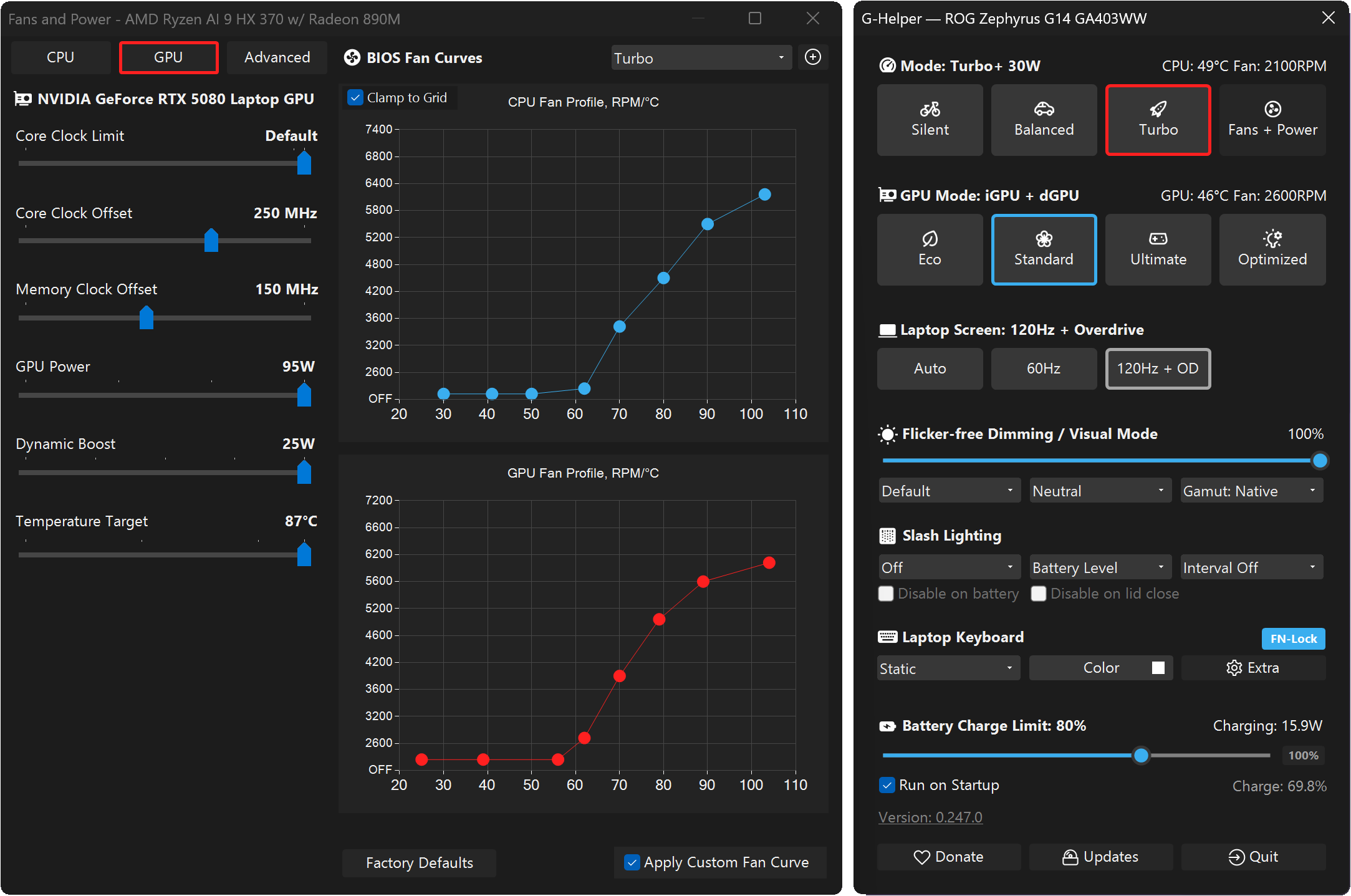Click CPU fan curve point at 70°C

pyautogui.click(x=619, y=327)
